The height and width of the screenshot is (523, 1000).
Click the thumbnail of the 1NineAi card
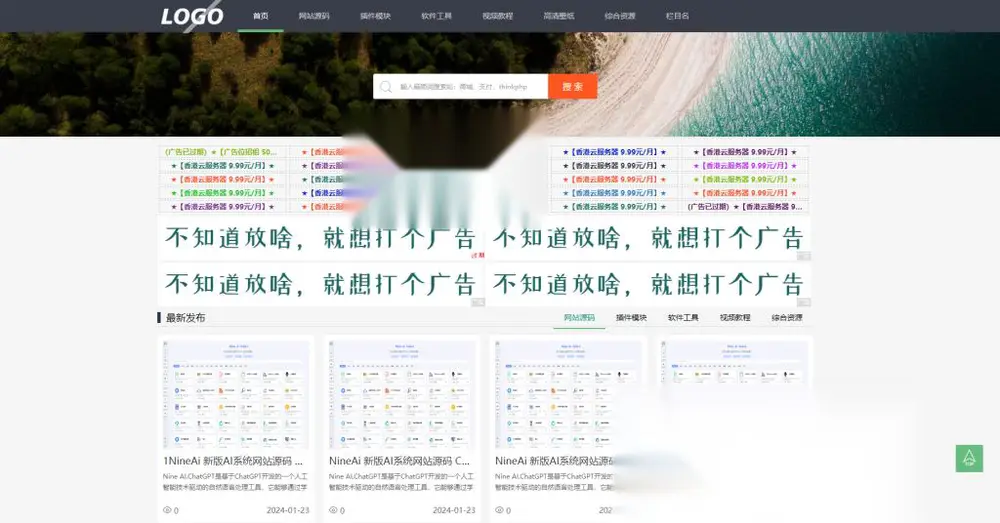236,394
